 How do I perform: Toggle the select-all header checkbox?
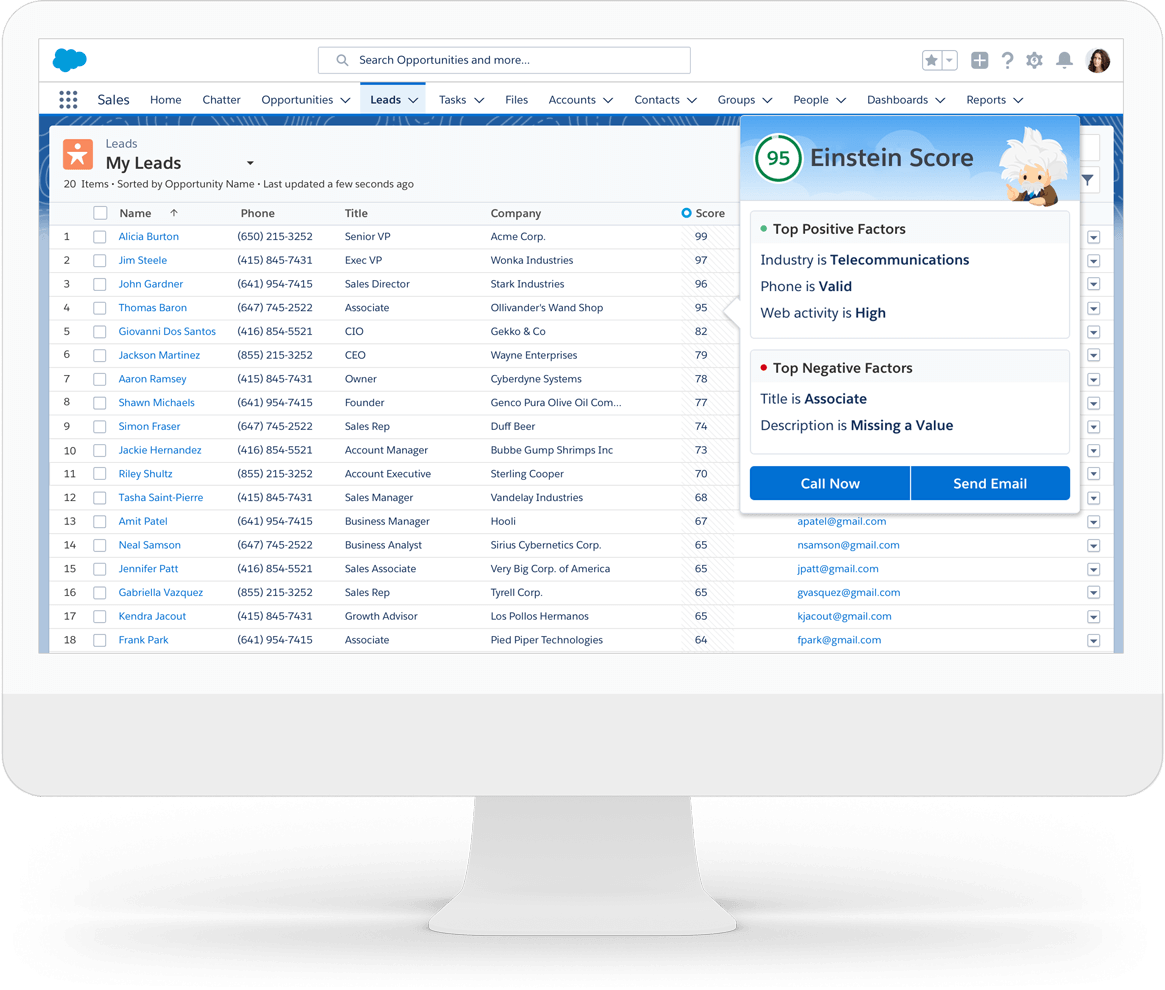click(x=100, y=213)
